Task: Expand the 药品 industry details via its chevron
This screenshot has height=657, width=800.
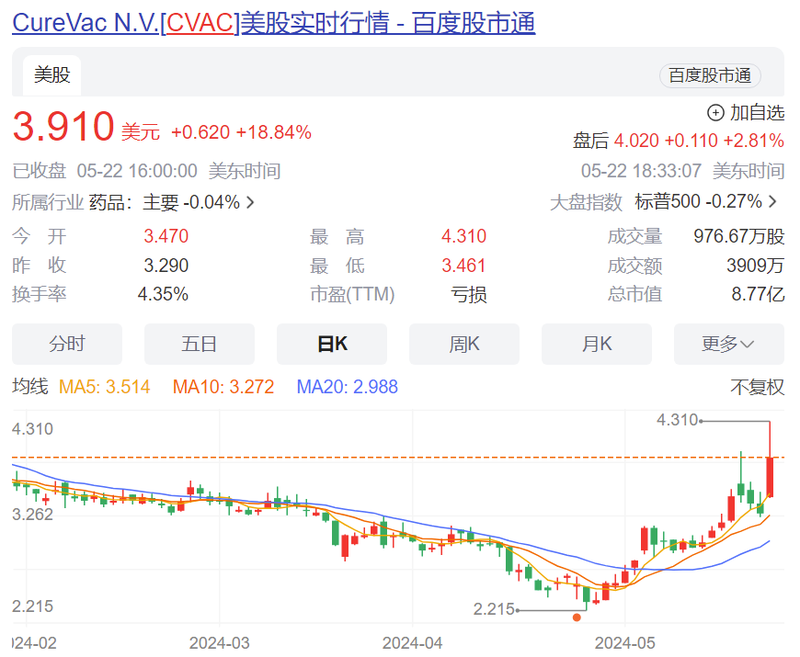Action: pos(249,201)
